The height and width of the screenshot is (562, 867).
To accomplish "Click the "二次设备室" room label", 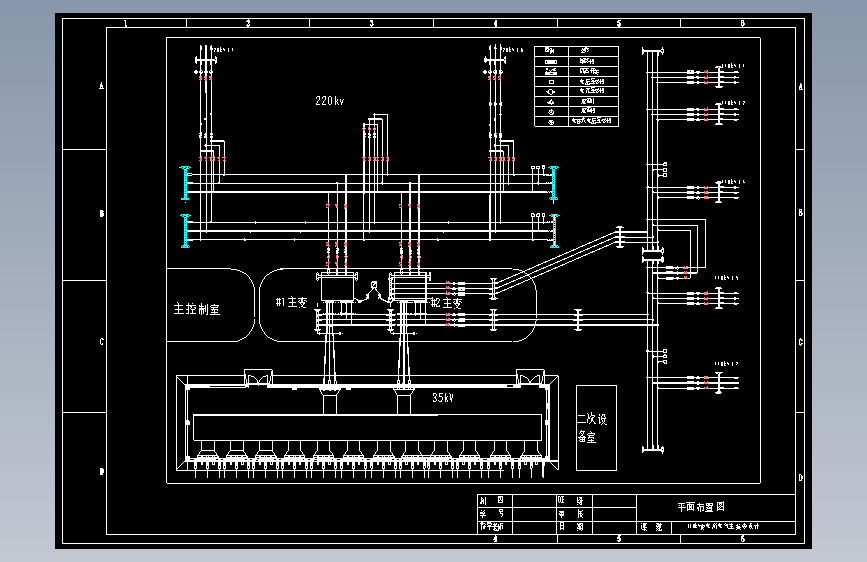I will pyautogui.click(x=592, y=428).
